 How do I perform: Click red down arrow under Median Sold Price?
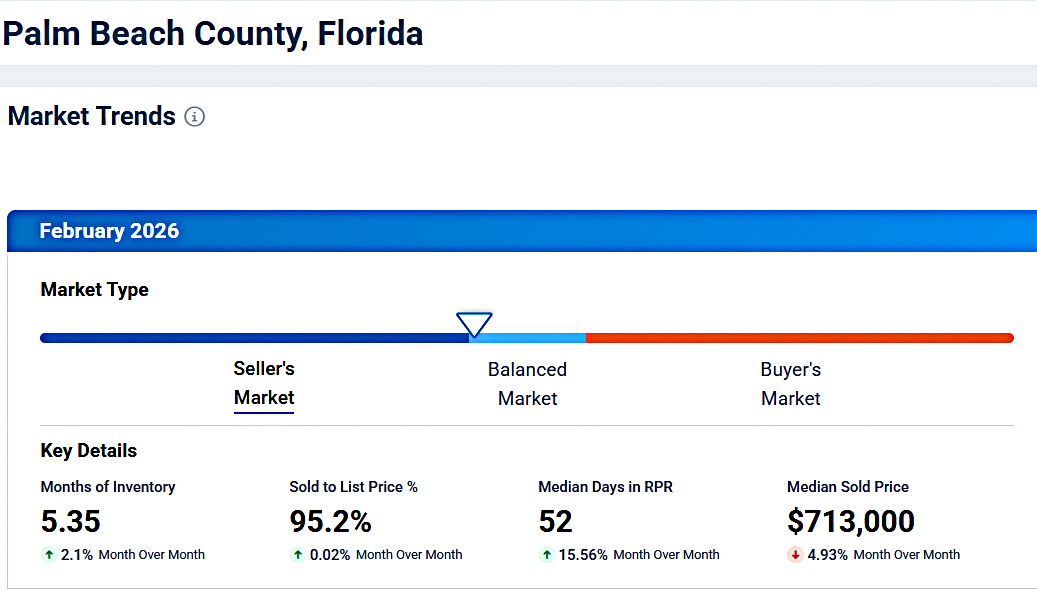796,555
